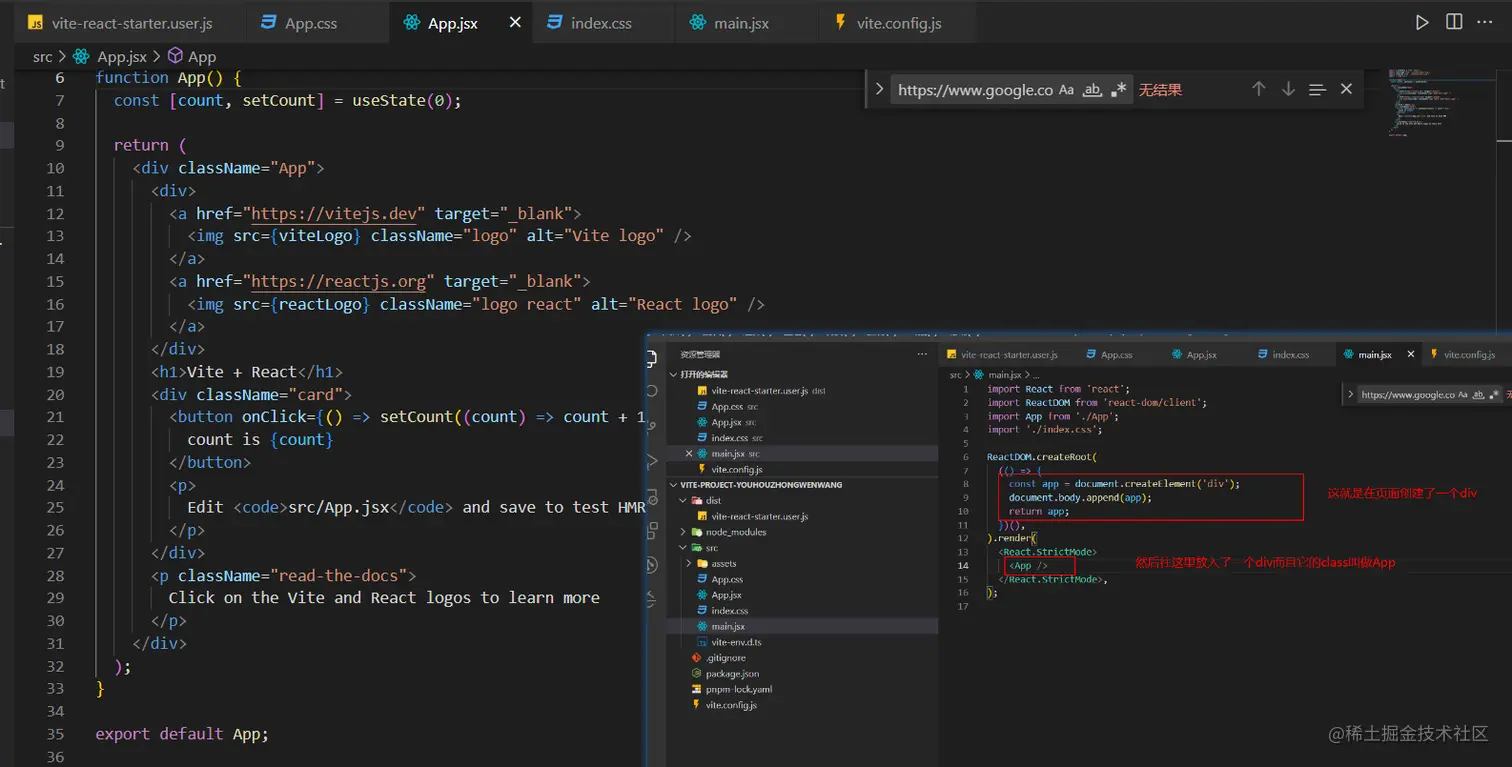
Task: Go to previous match using up arrow
Action: [1259, 89]
